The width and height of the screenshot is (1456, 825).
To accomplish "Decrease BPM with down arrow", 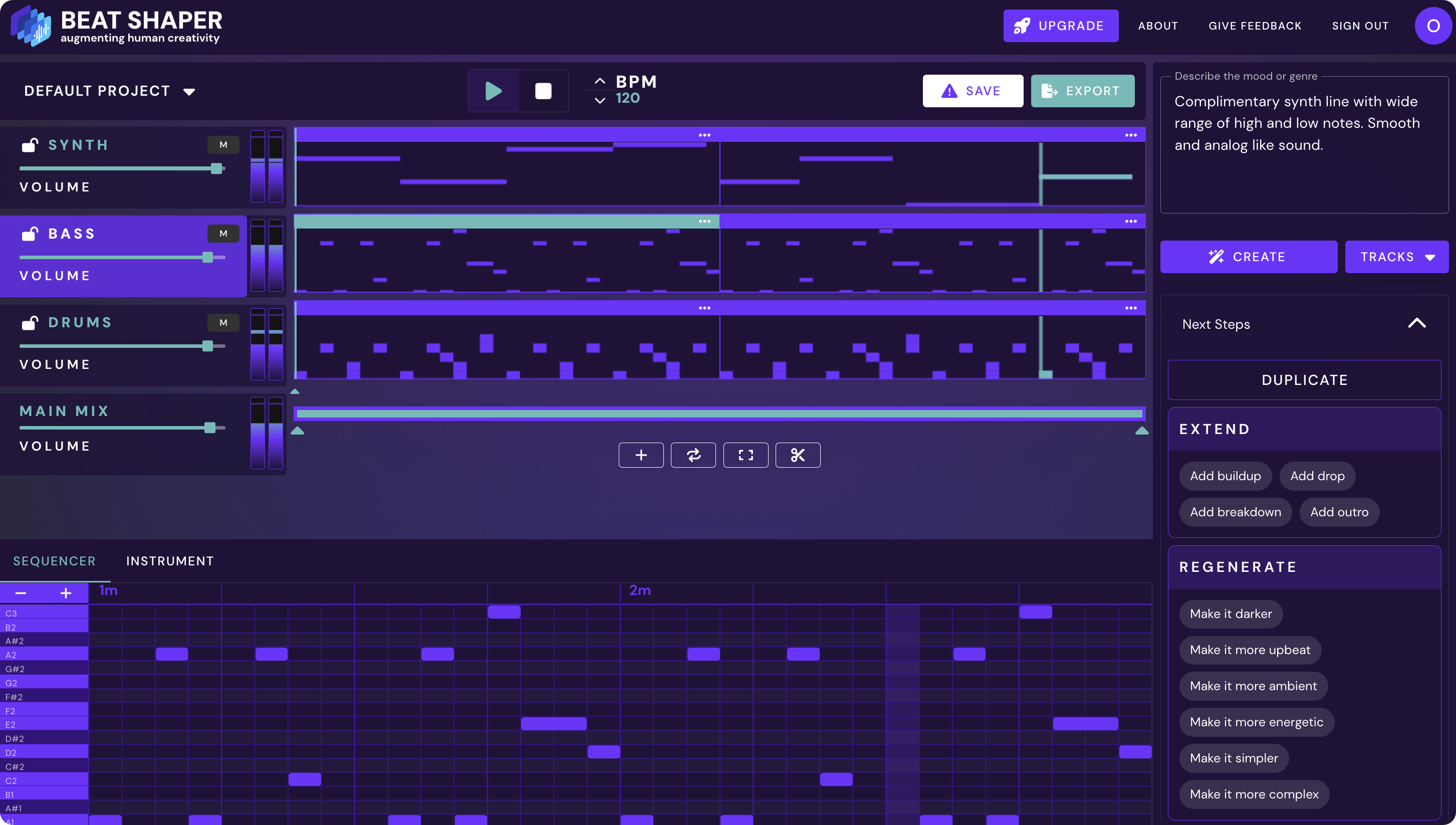I will tap(600, 100).
